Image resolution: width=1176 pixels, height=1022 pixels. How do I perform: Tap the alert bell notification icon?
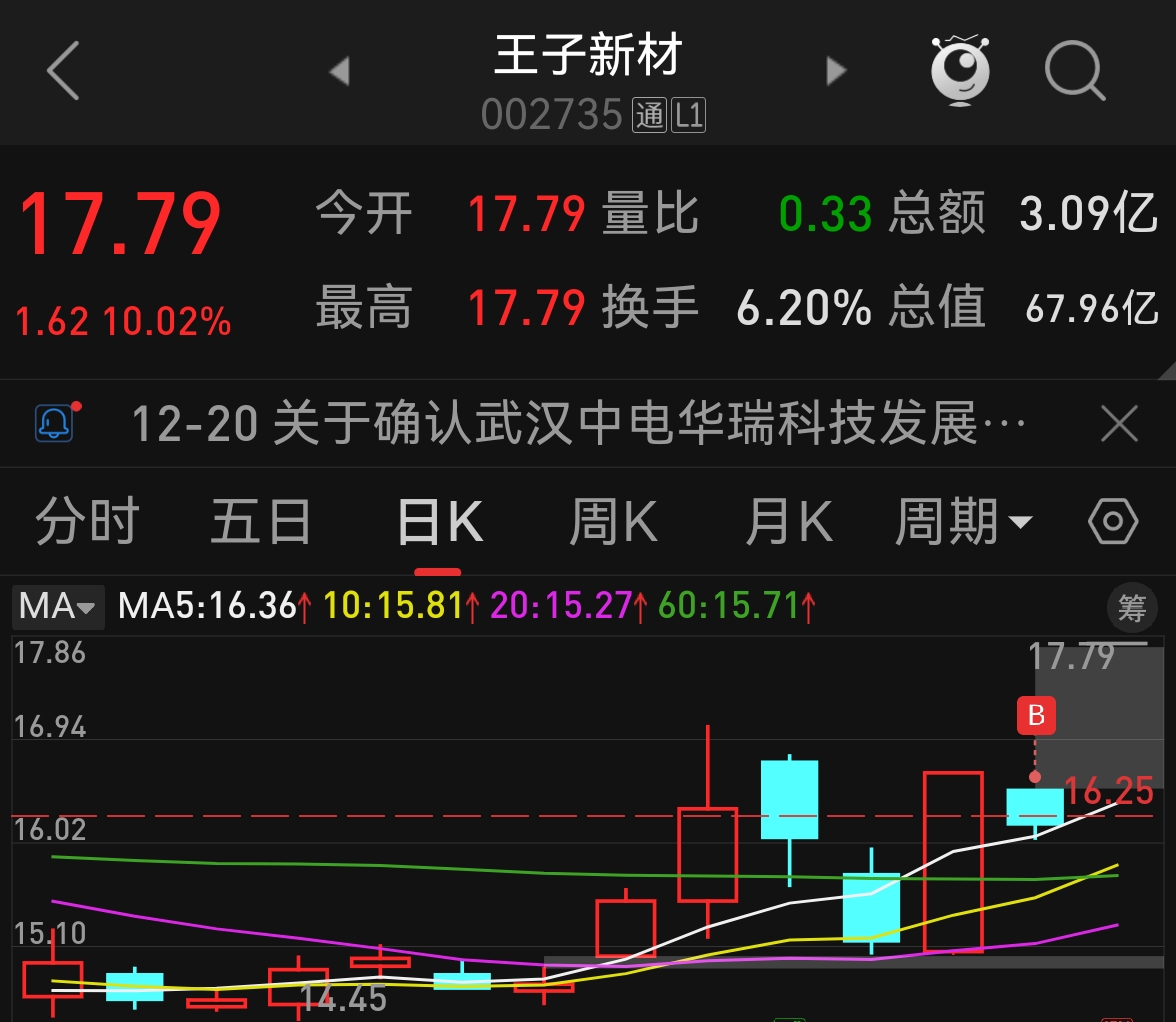(x=54, y=423)
